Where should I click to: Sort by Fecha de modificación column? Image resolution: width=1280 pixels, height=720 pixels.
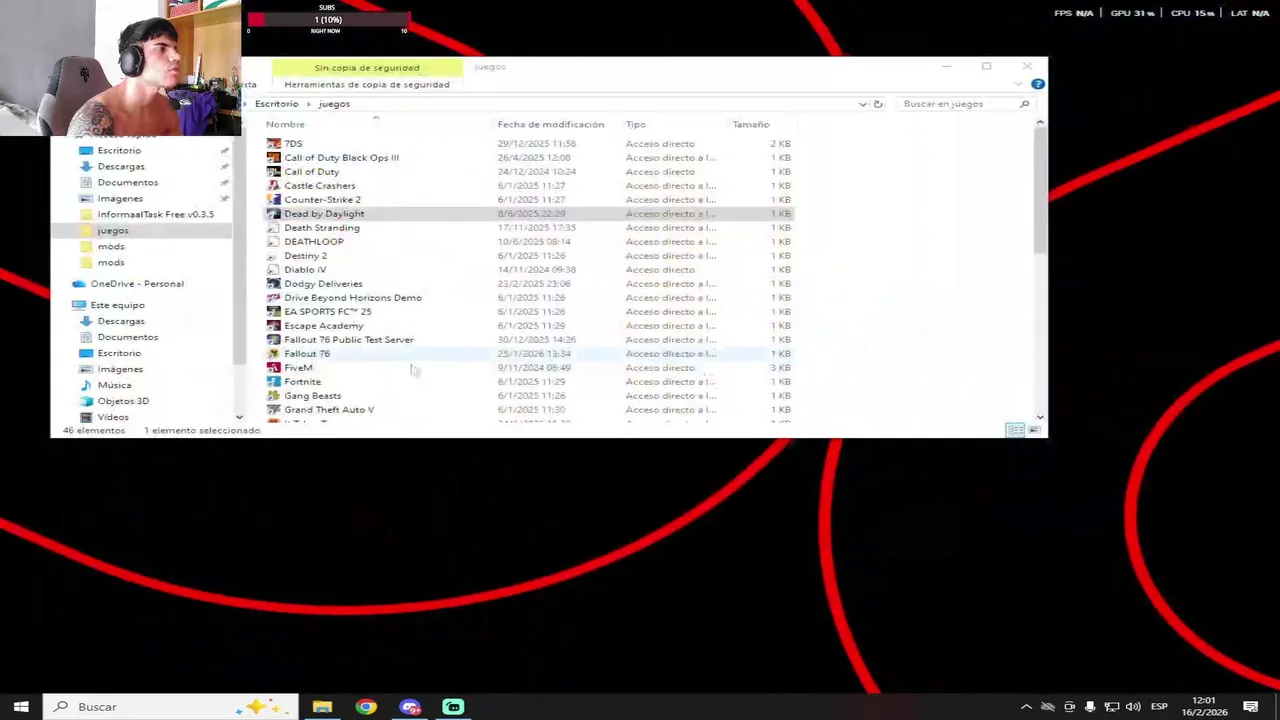pos(551,125)
